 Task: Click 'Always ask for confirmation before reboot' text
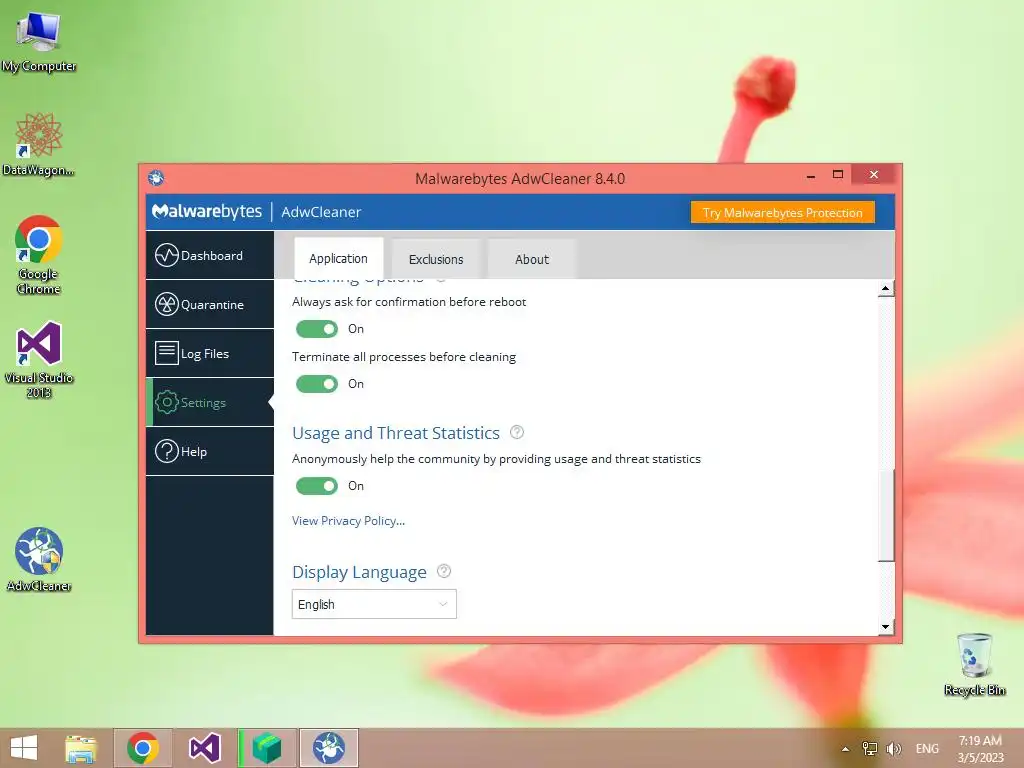[409, 302]
